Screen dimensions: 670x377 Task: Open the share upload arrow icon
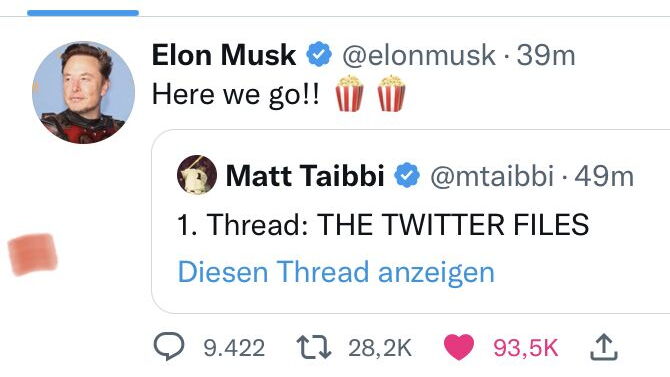point(604,347)
